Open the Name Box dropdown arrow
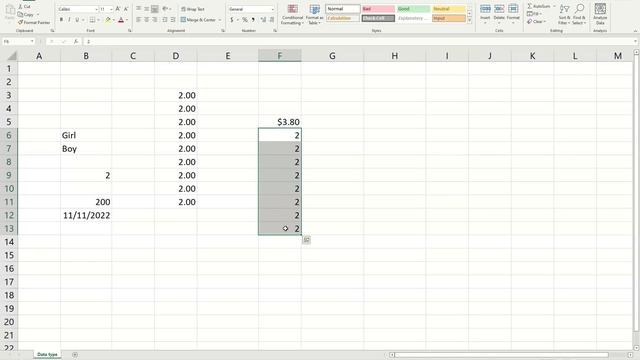Screen dimensions: 640x360 point(32,41)
